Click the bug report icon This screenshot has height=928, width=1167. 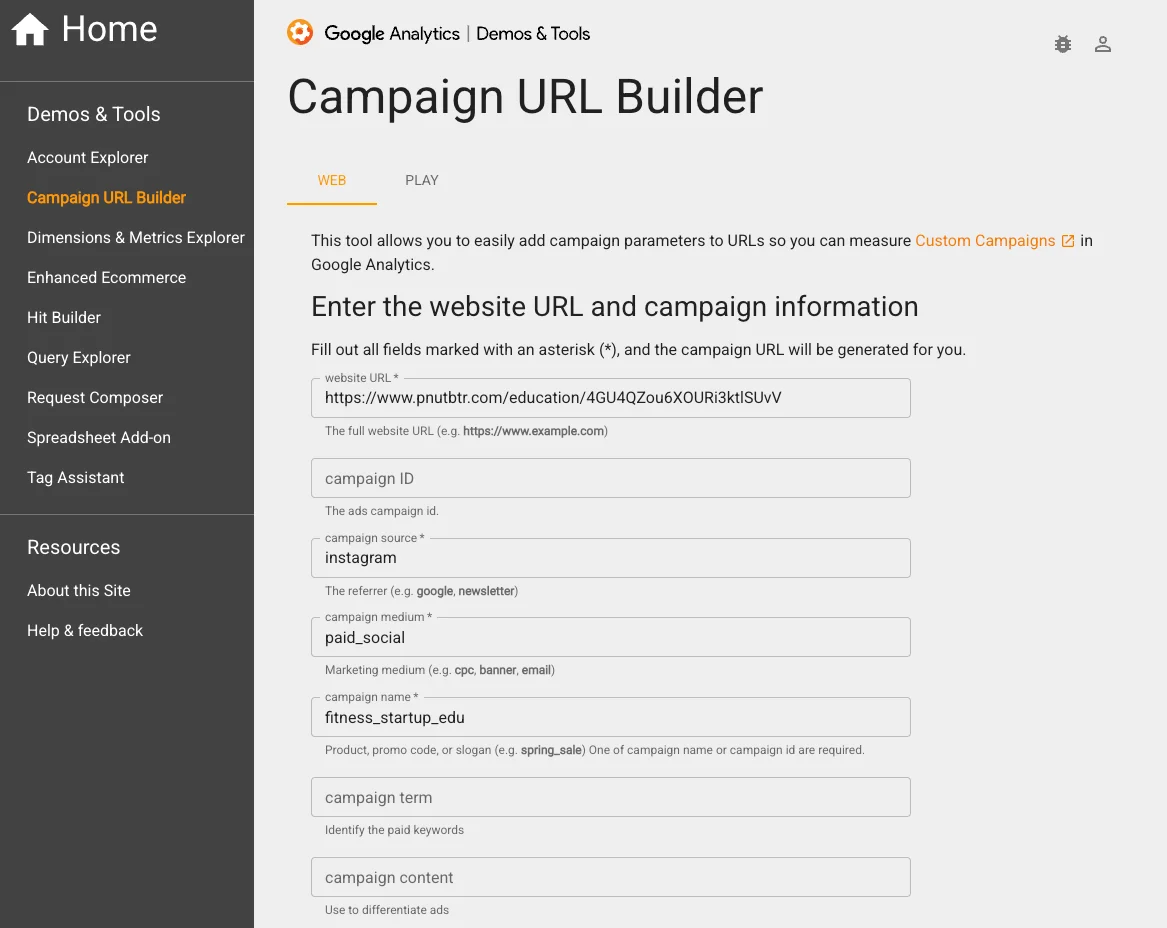(x=1063, y=44)
